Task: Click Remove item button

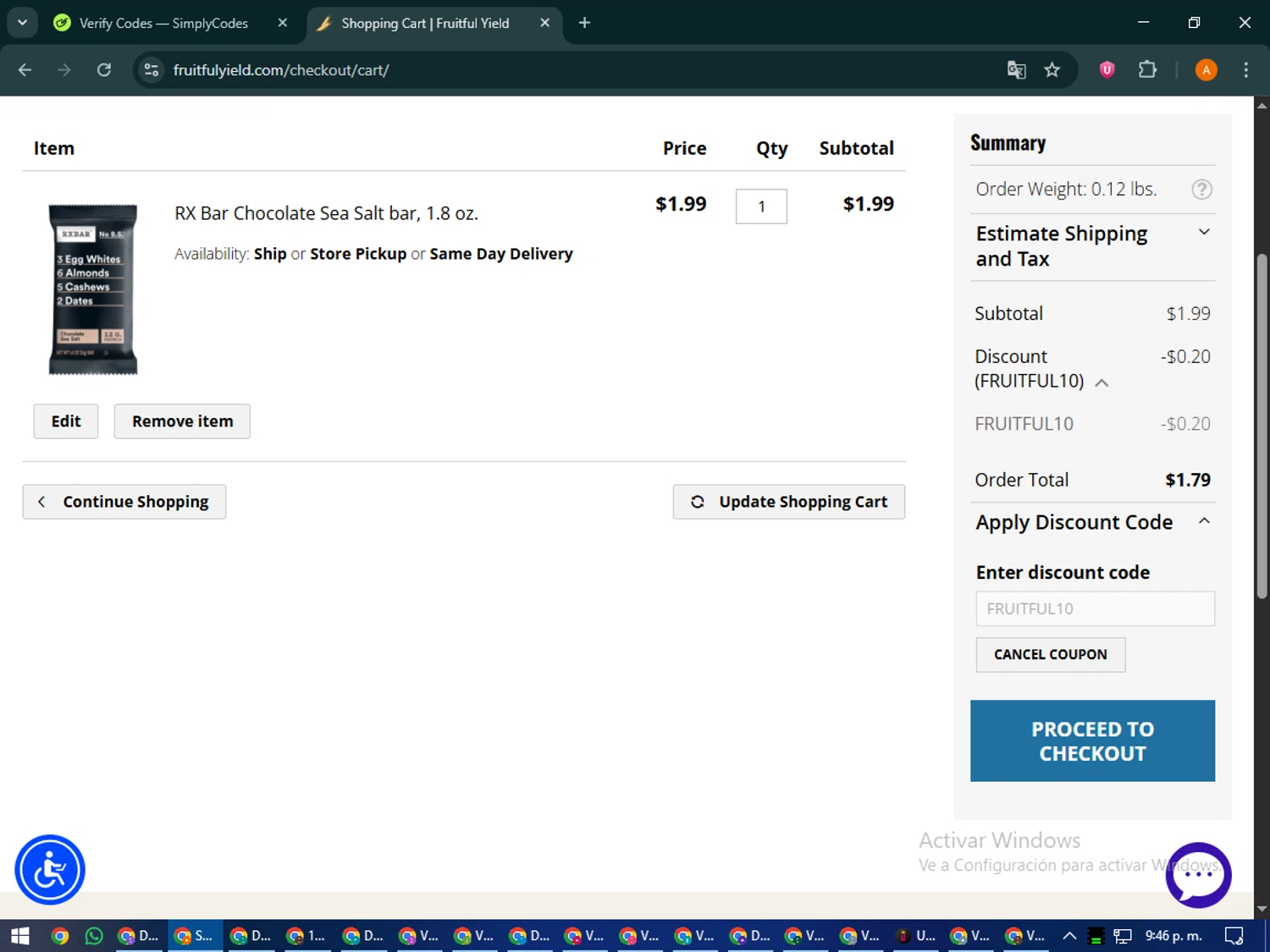Action: coord(182,421)
